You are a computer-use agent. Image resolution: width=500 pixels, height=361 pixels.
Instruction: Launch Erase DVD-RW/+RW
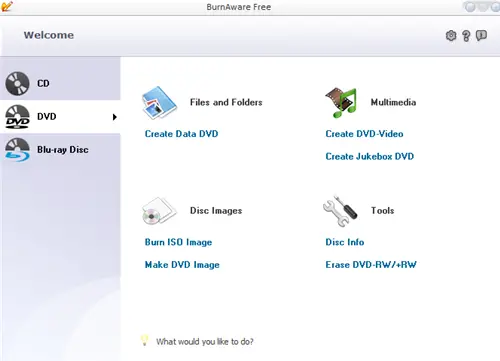pyautogui.click(x=371, y=265)
